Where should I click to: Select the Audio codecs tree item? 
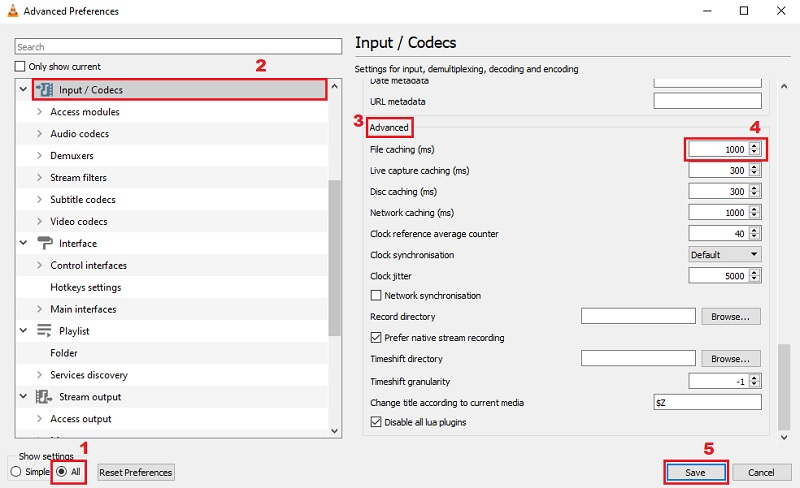(x=80, y=134)
